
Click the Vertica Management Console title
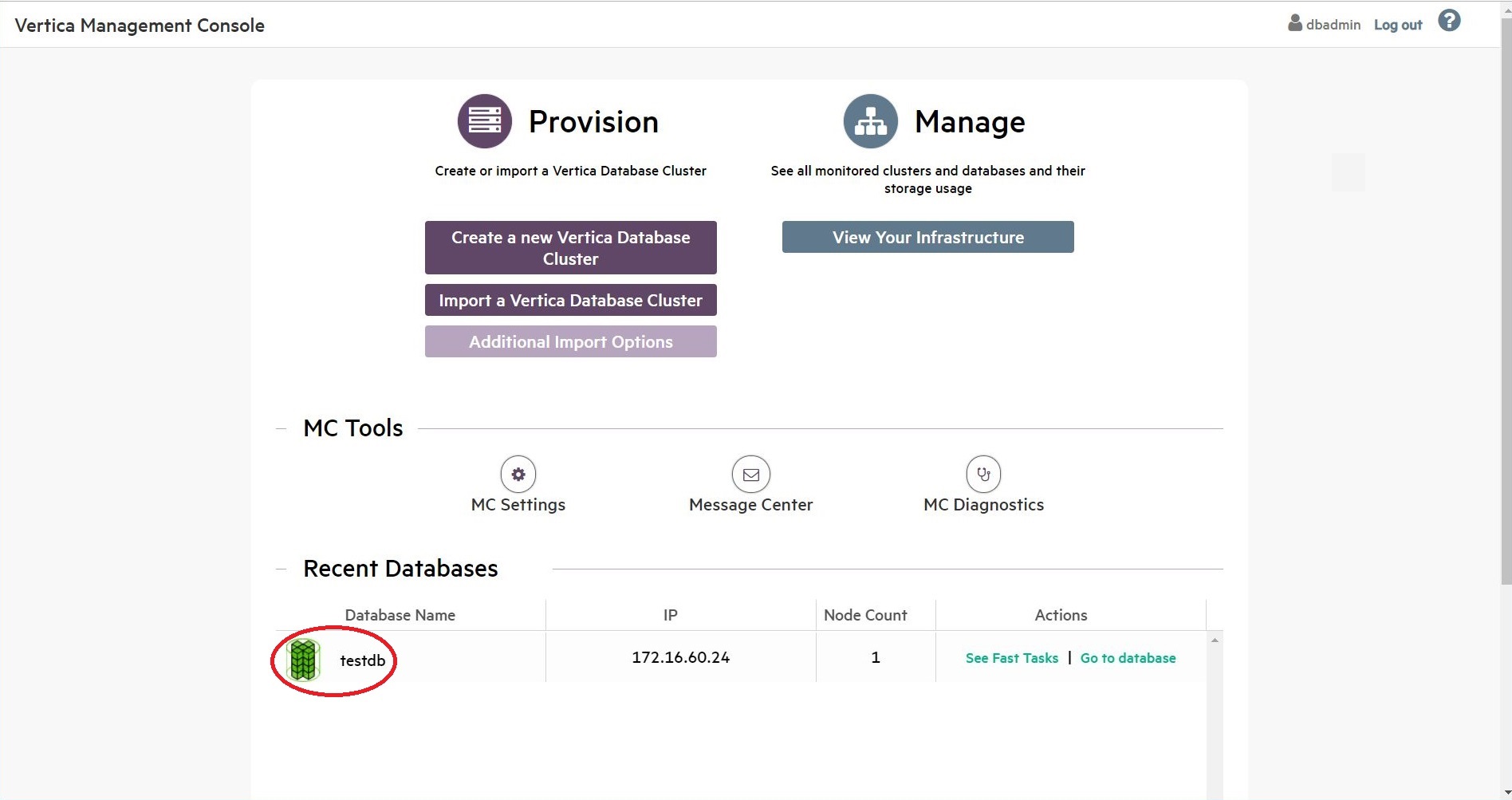(x=140, y=26)
